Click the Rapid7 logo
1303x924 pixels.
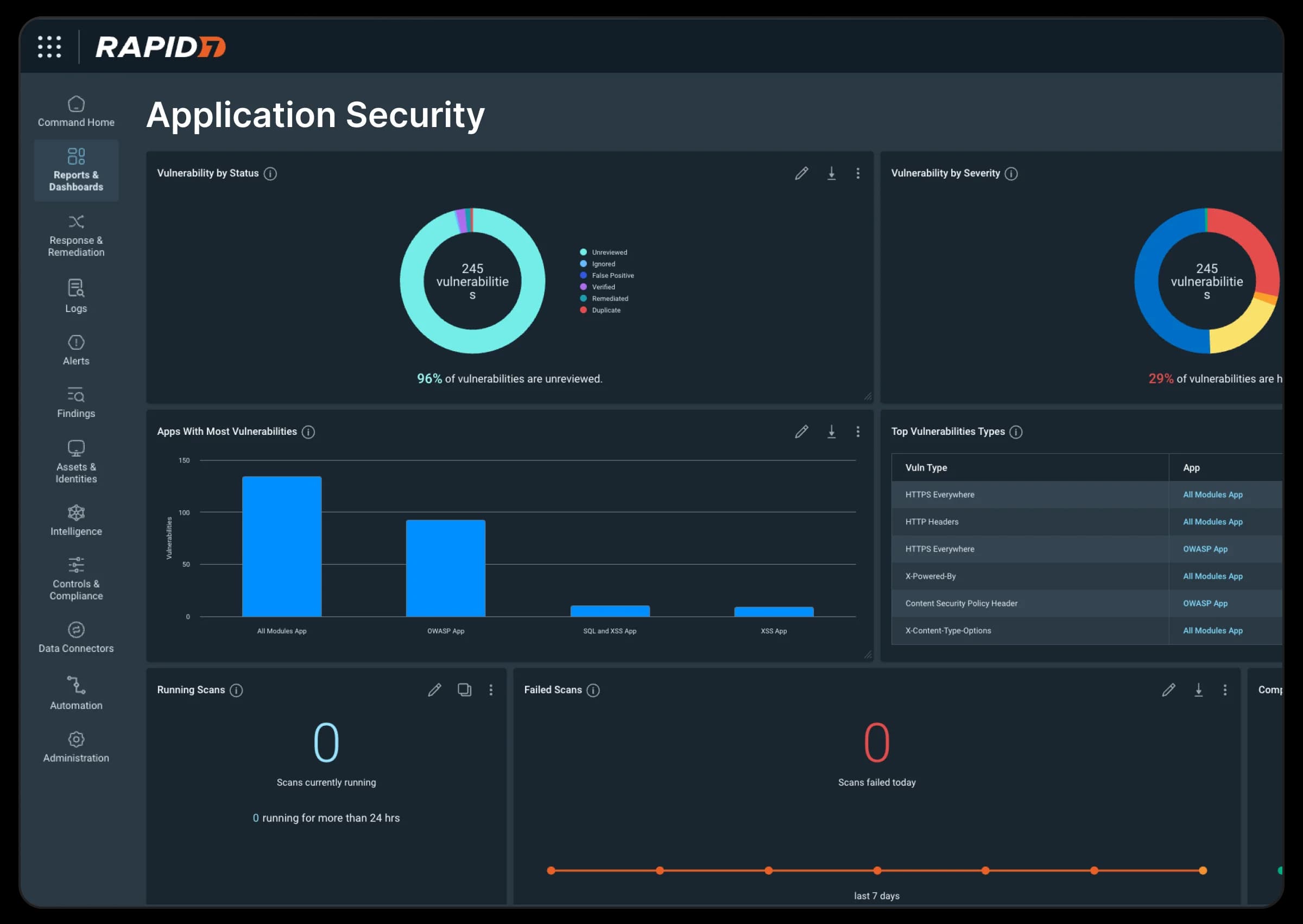(x=161, y=47)
